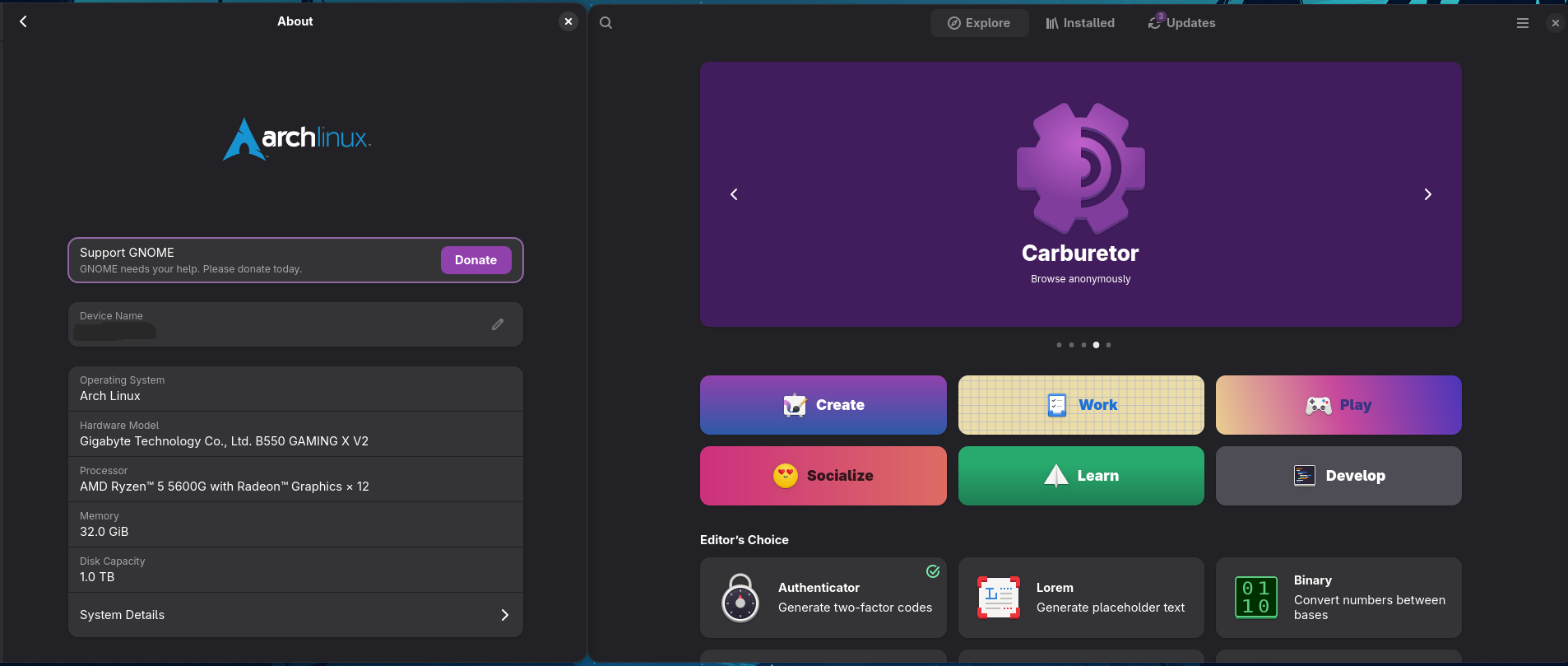Click the '1.0 TB' disk capacity value
1568x666 pixels.
coord(97,577)
